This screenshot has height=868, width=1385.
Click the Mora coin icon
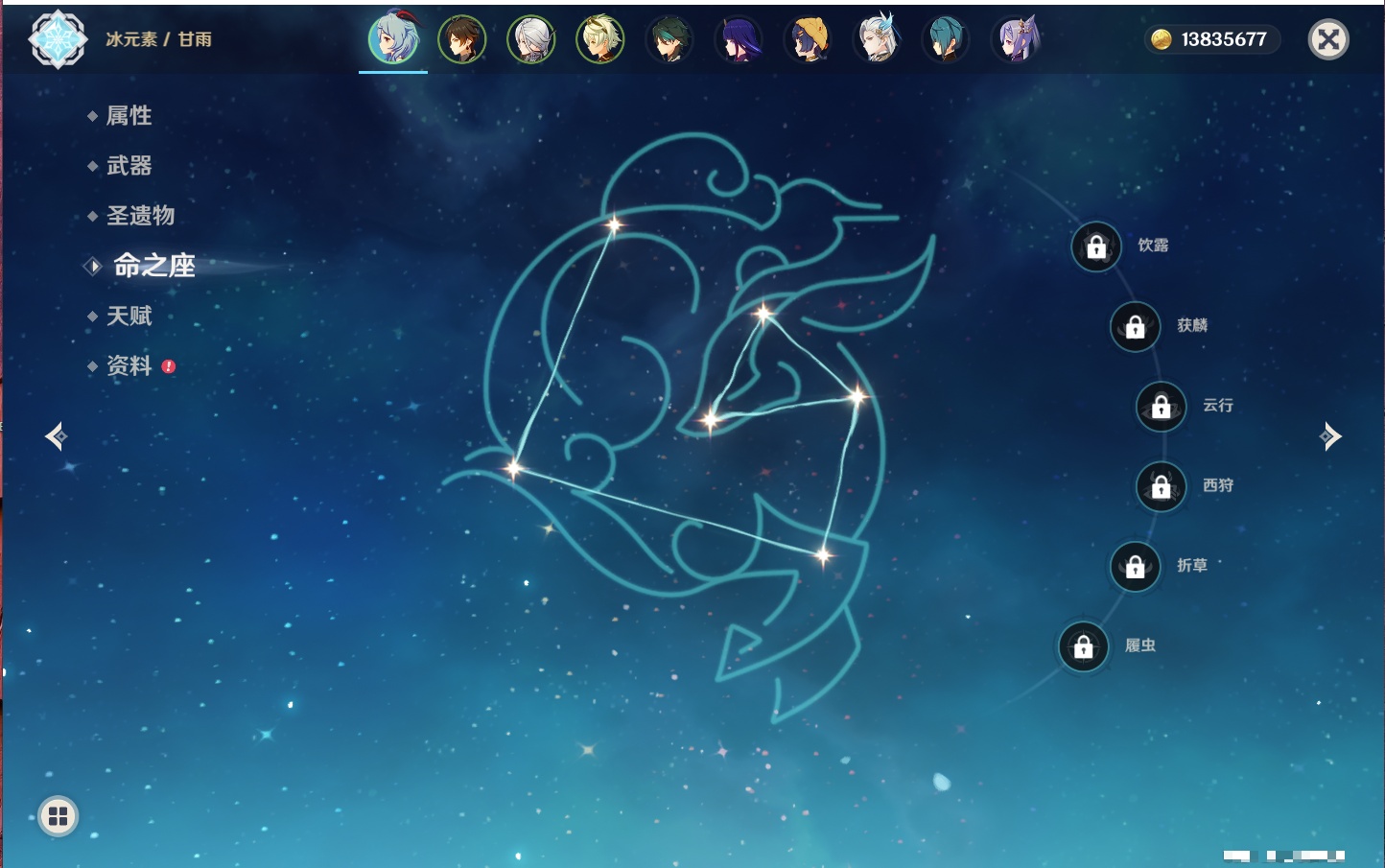[x=1161, y=39]
